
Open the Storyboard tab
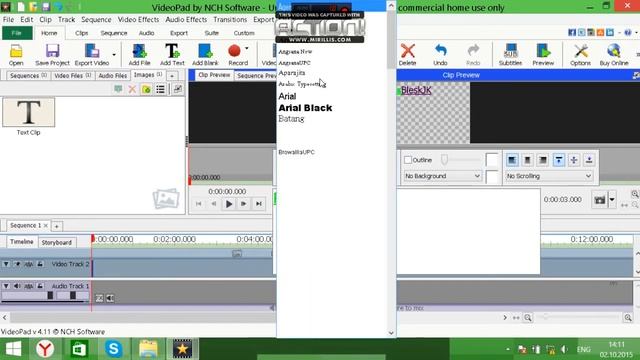point(57,242)
